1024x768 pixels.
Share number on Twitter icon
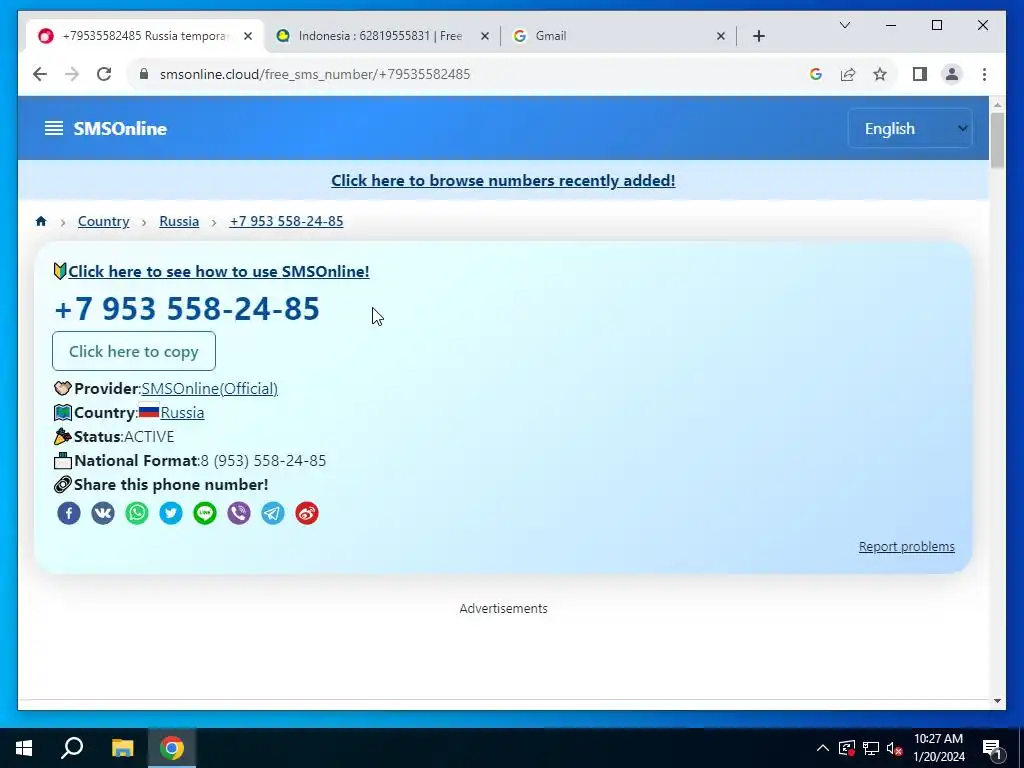click(171, 513)
